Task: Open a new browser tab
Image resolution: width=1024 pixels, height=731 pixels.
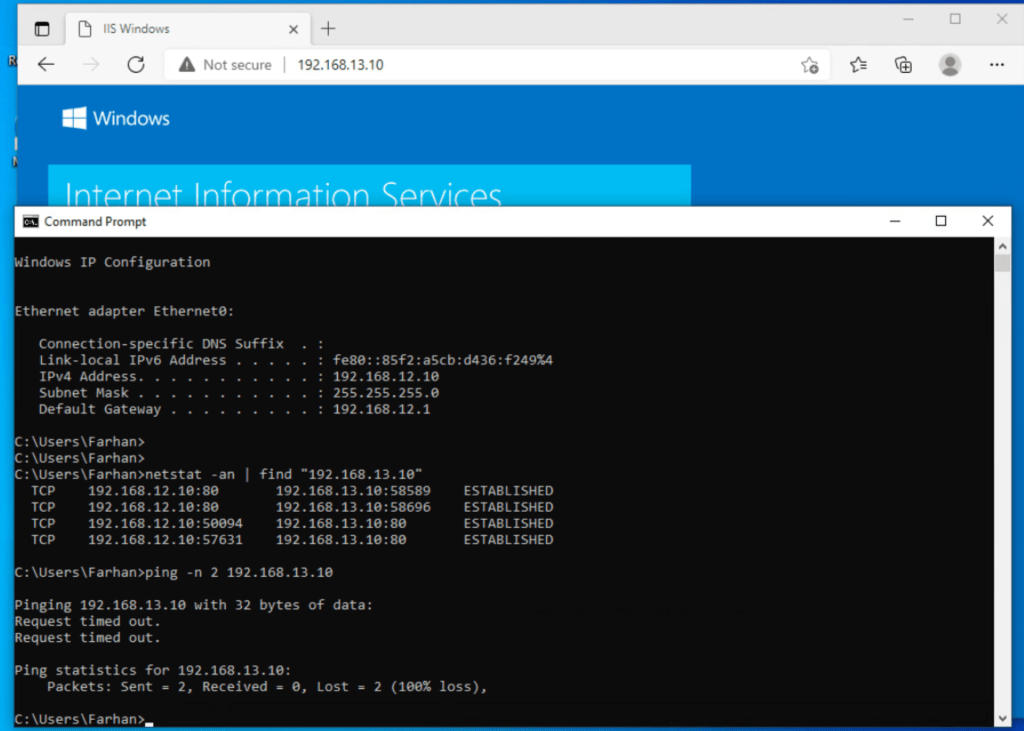Action: tap(328, 29)
